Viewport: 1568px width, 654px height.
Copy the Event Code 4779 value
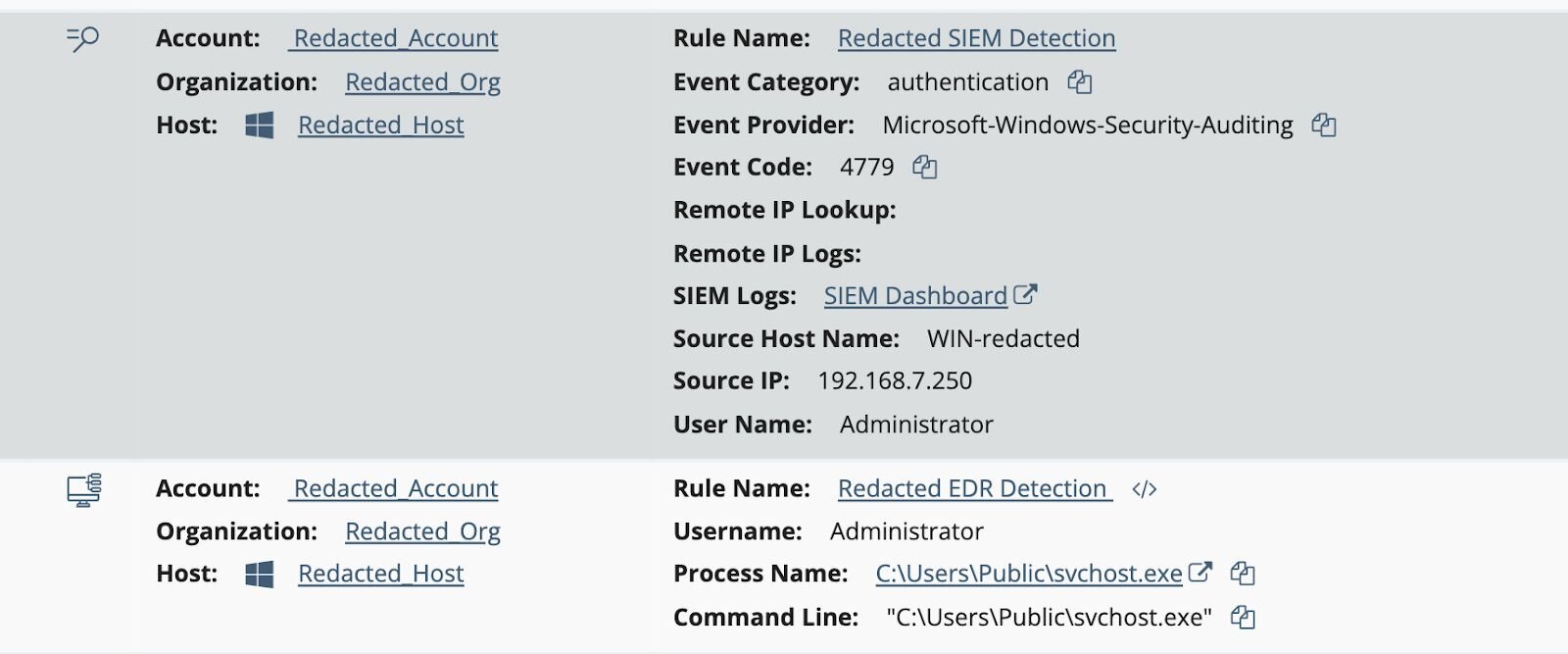coord(924,168)
